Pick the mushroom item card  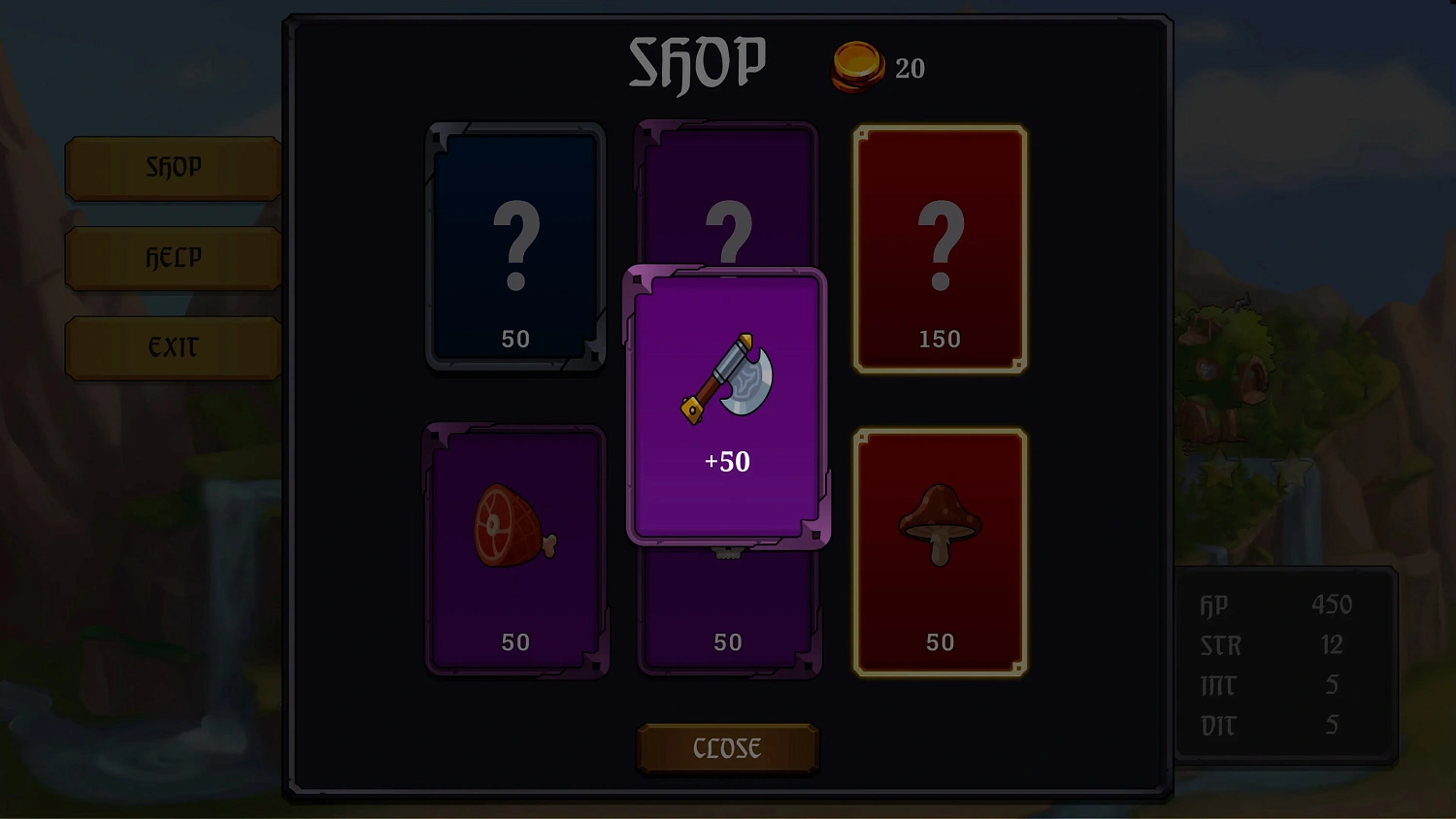pyautogui.click(x=940, y=551)
